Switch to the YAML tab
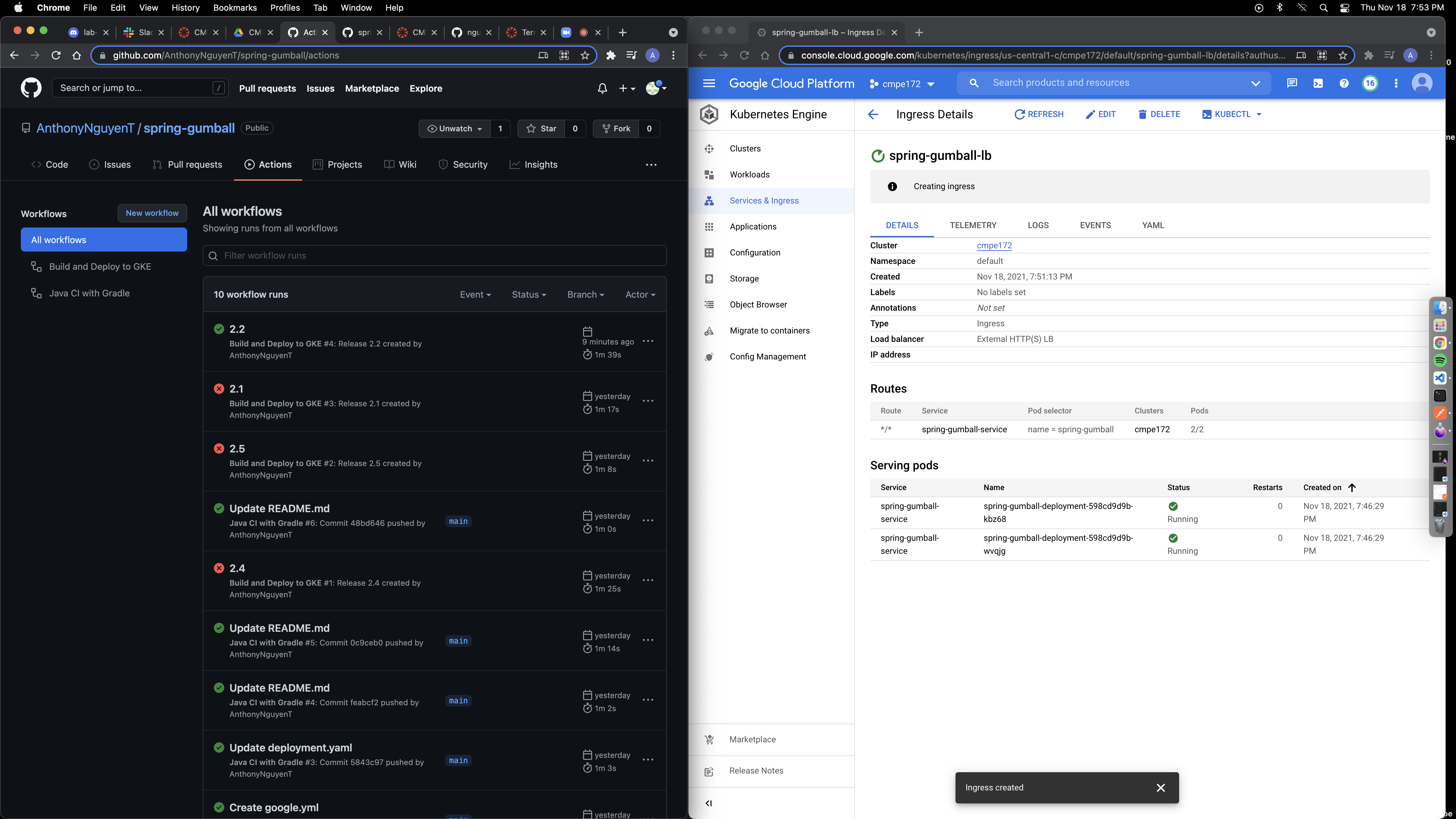 [1152, 225]
